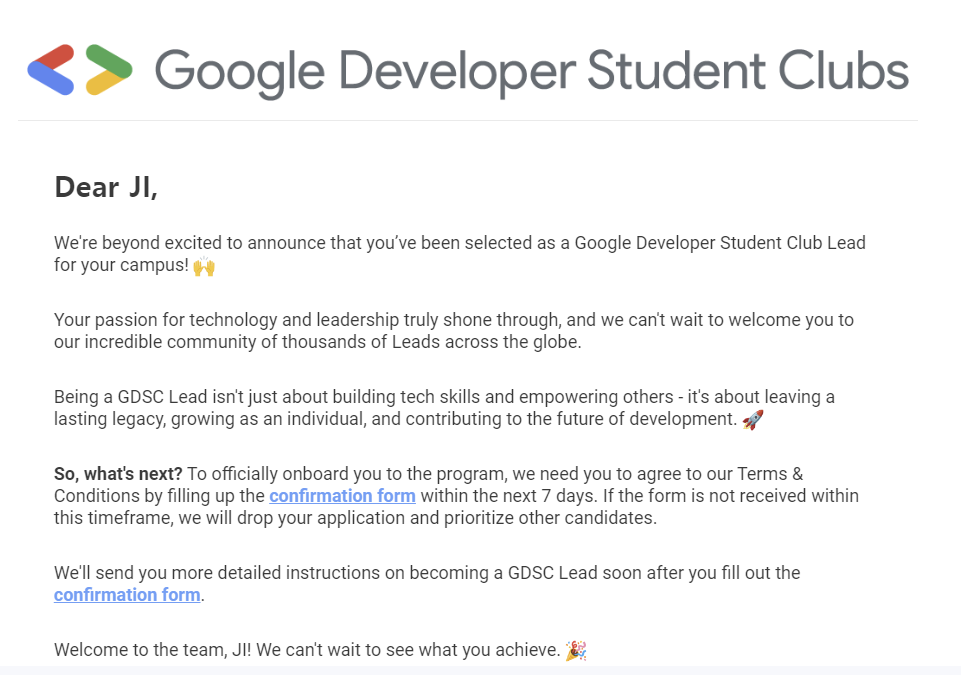Click the horizontal divider under header
The width and height of the screenshot is (961, 675).
point(468,121)
